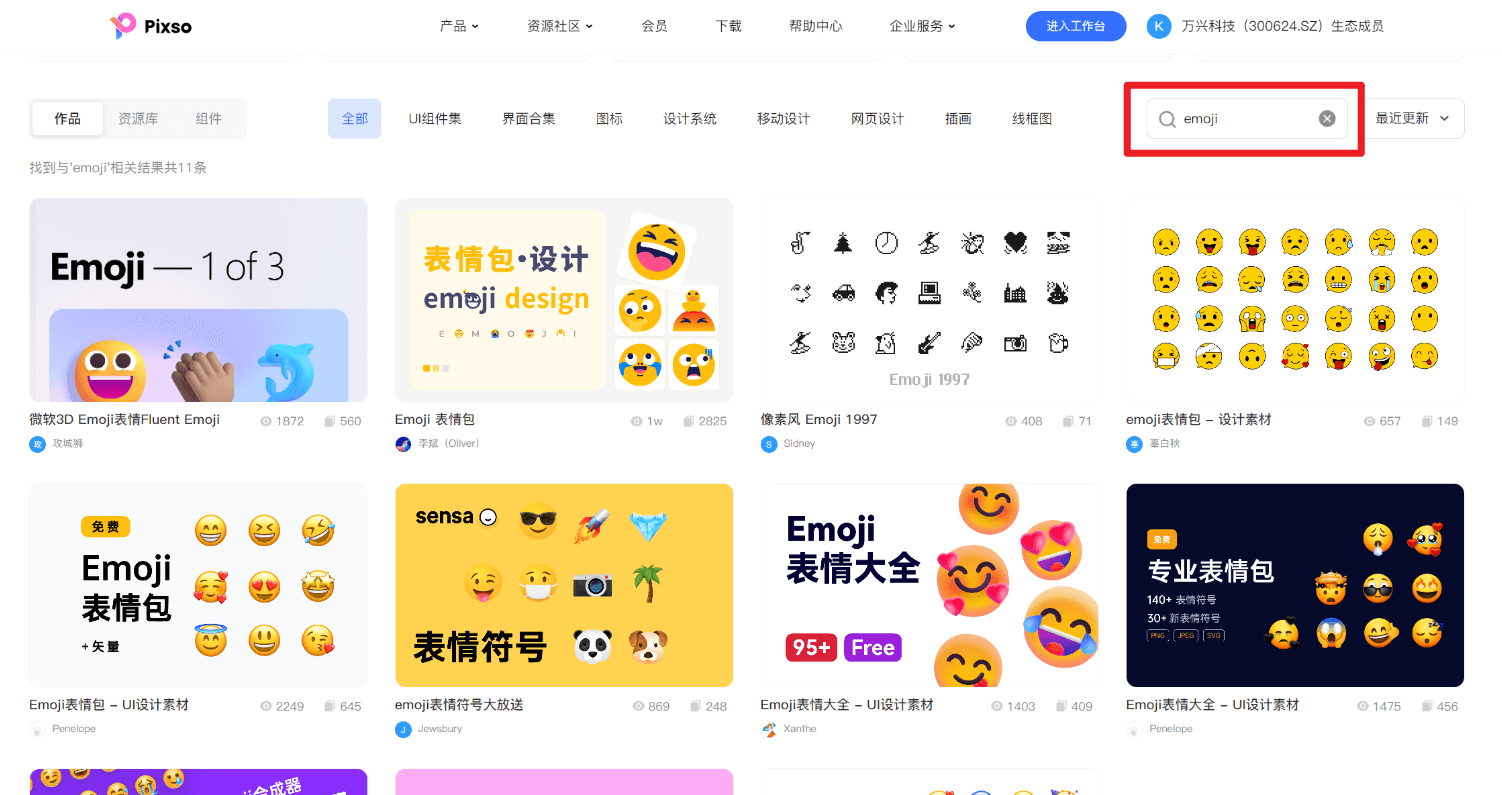
Task: Click Xanthe's avatar under Emoji表情大全 card
Action: pyautogui.click(x=767, y=729)
